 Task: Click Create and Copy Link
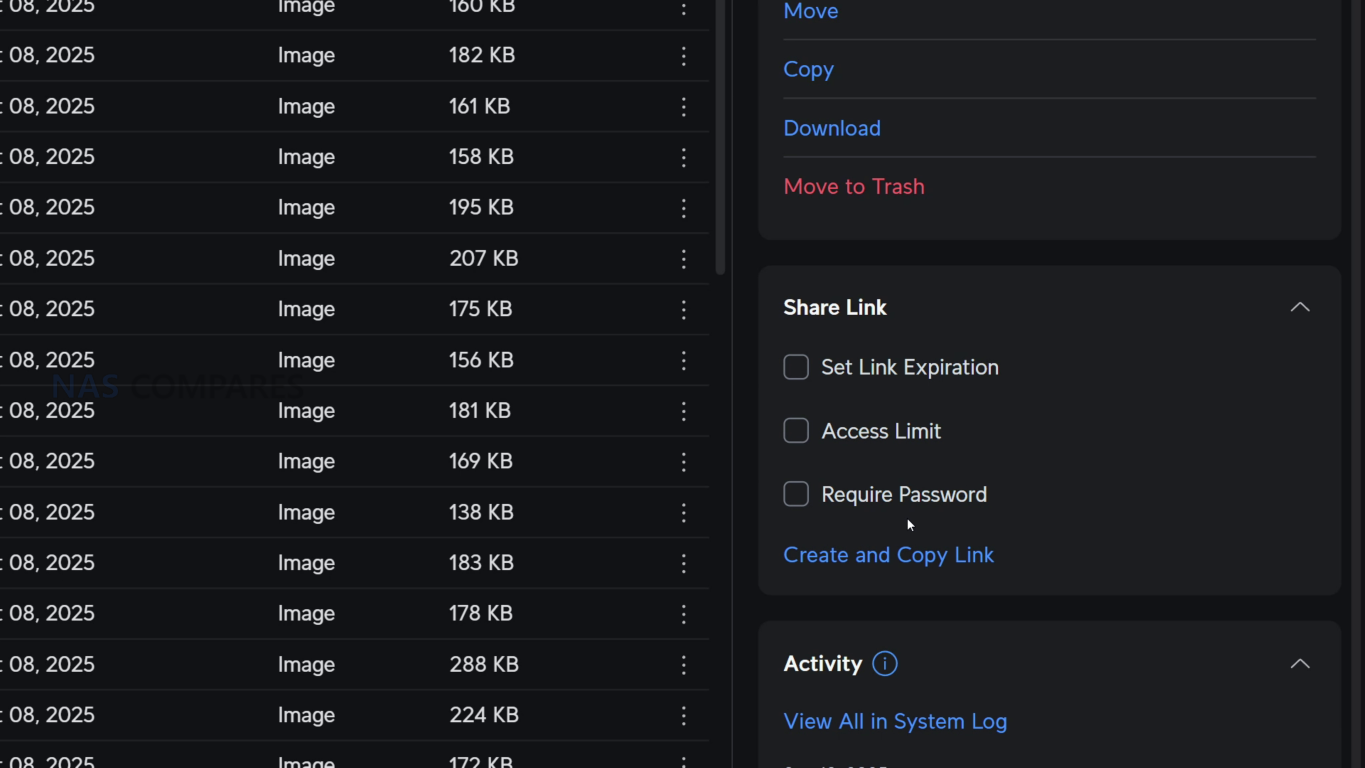coord(888,555)
